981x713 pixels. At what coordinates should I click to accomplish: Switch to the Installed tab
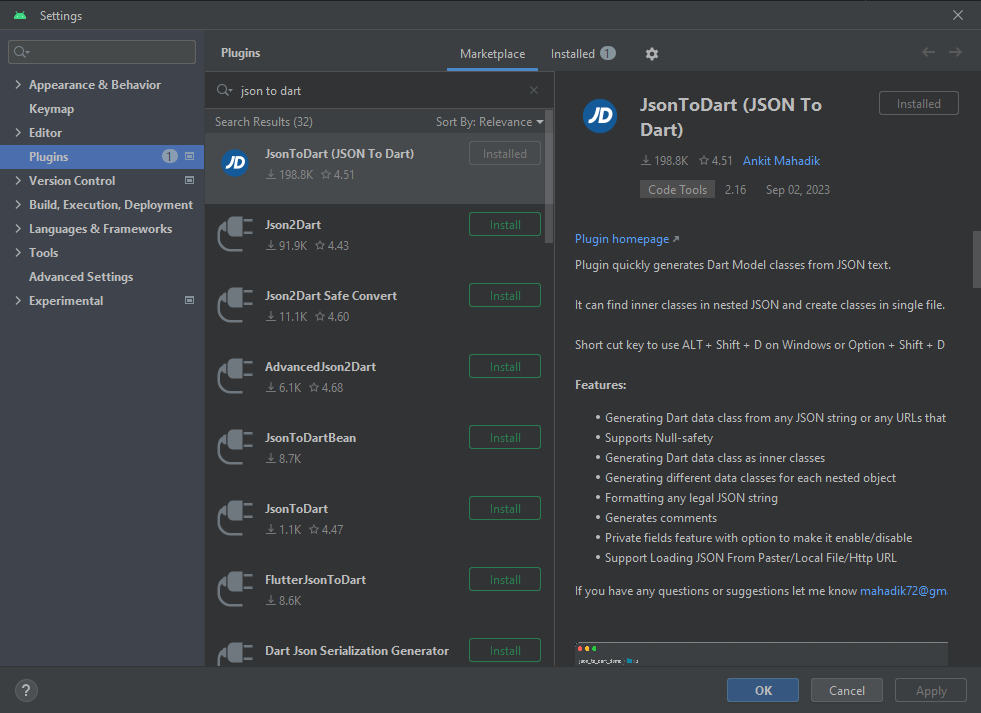pos(583,54)
